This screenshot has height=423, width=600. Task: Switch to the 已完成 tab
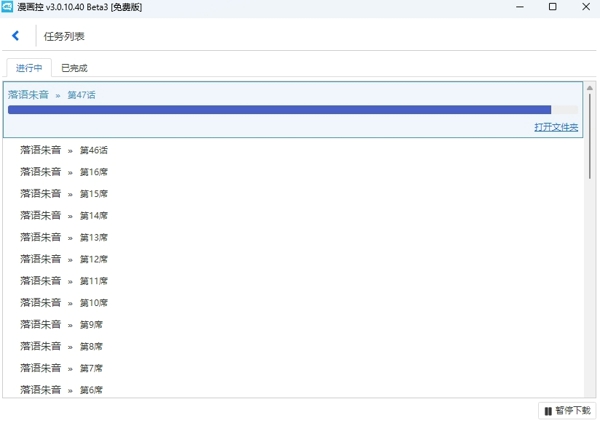pos(74,68)
